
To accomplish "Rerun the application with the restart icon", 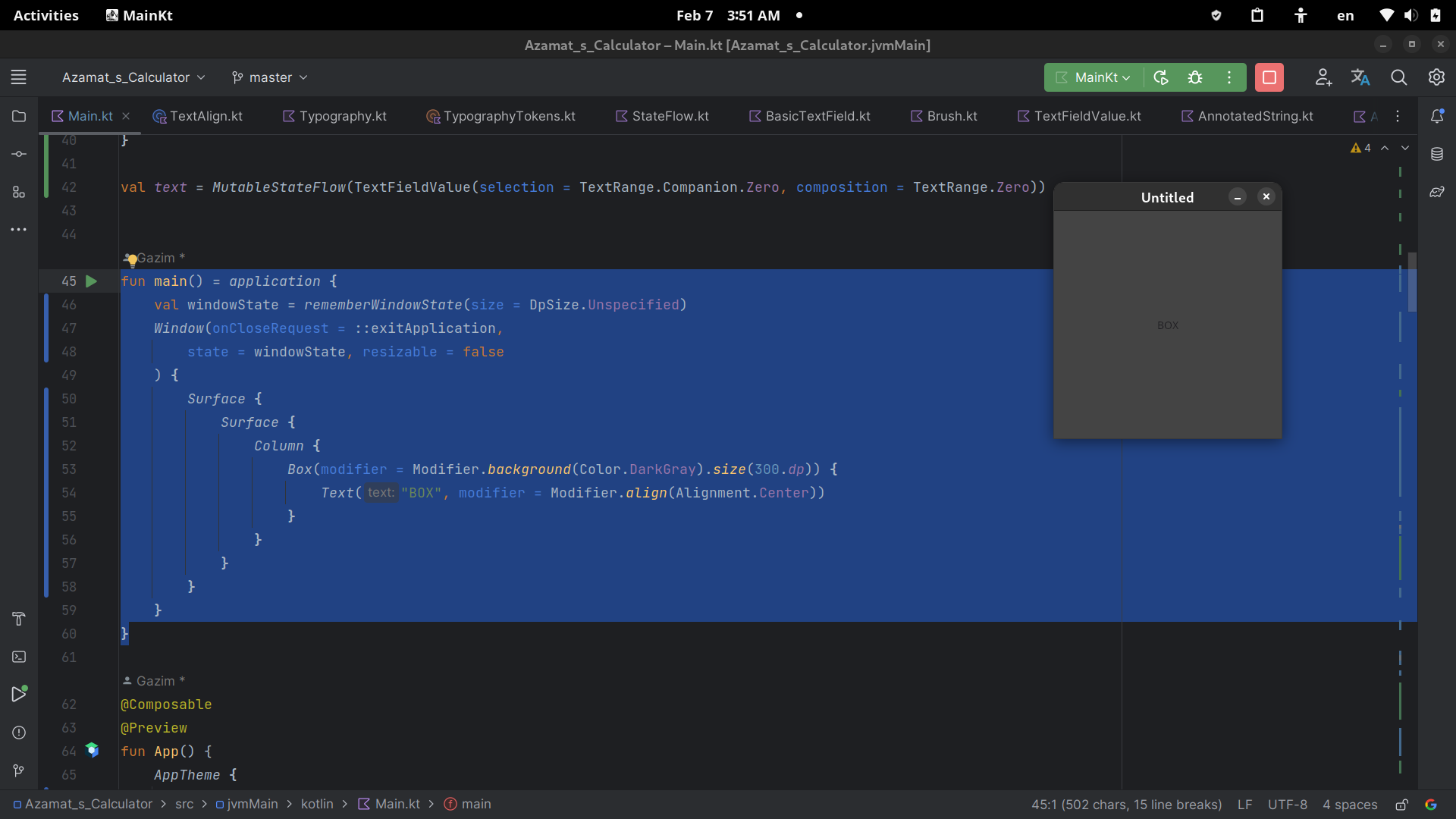I will 1161,77.
